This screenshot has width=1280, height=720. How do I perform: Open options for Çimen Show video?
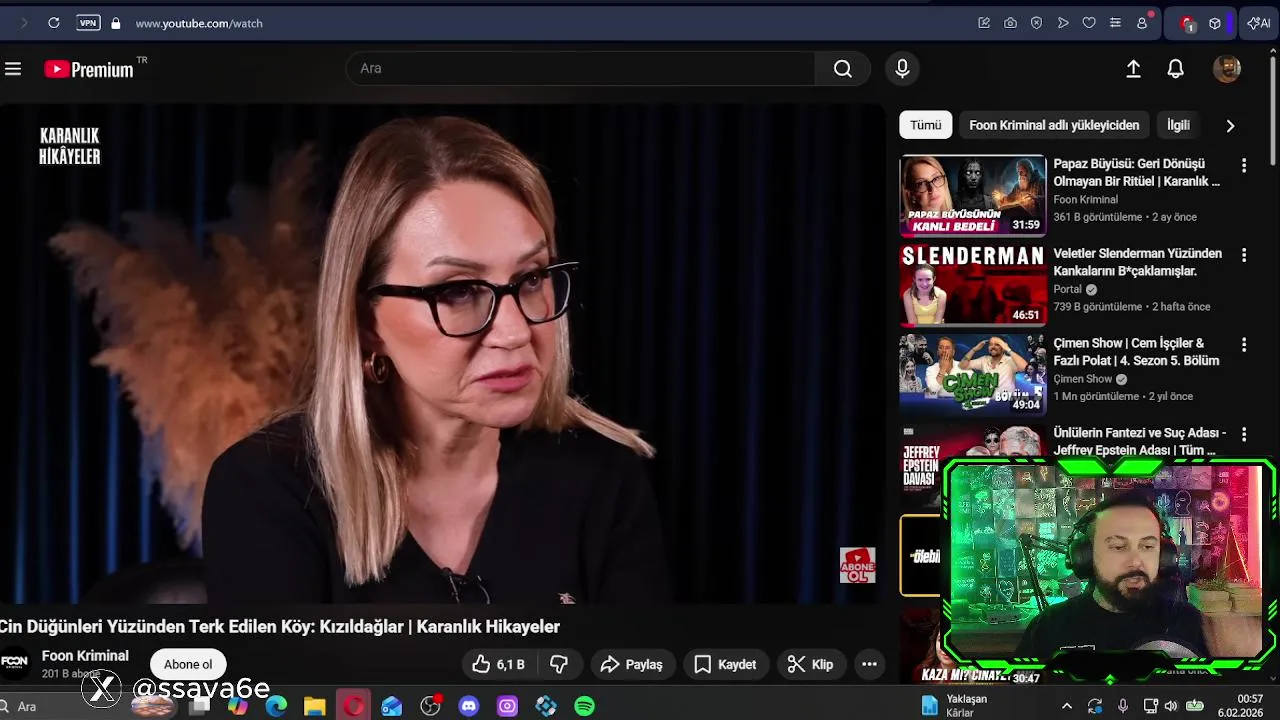(x=1244, y=344)
